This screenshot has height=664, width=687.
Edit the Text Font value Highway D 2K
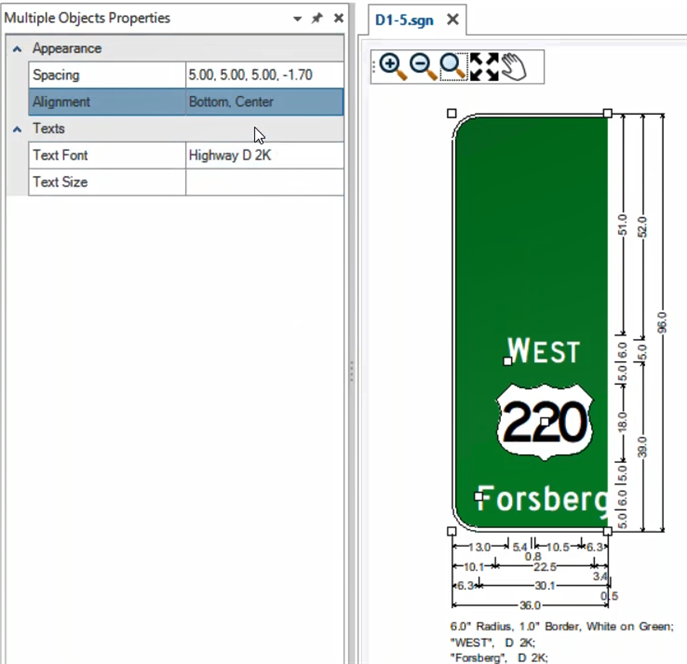click(x=265, y=155)
